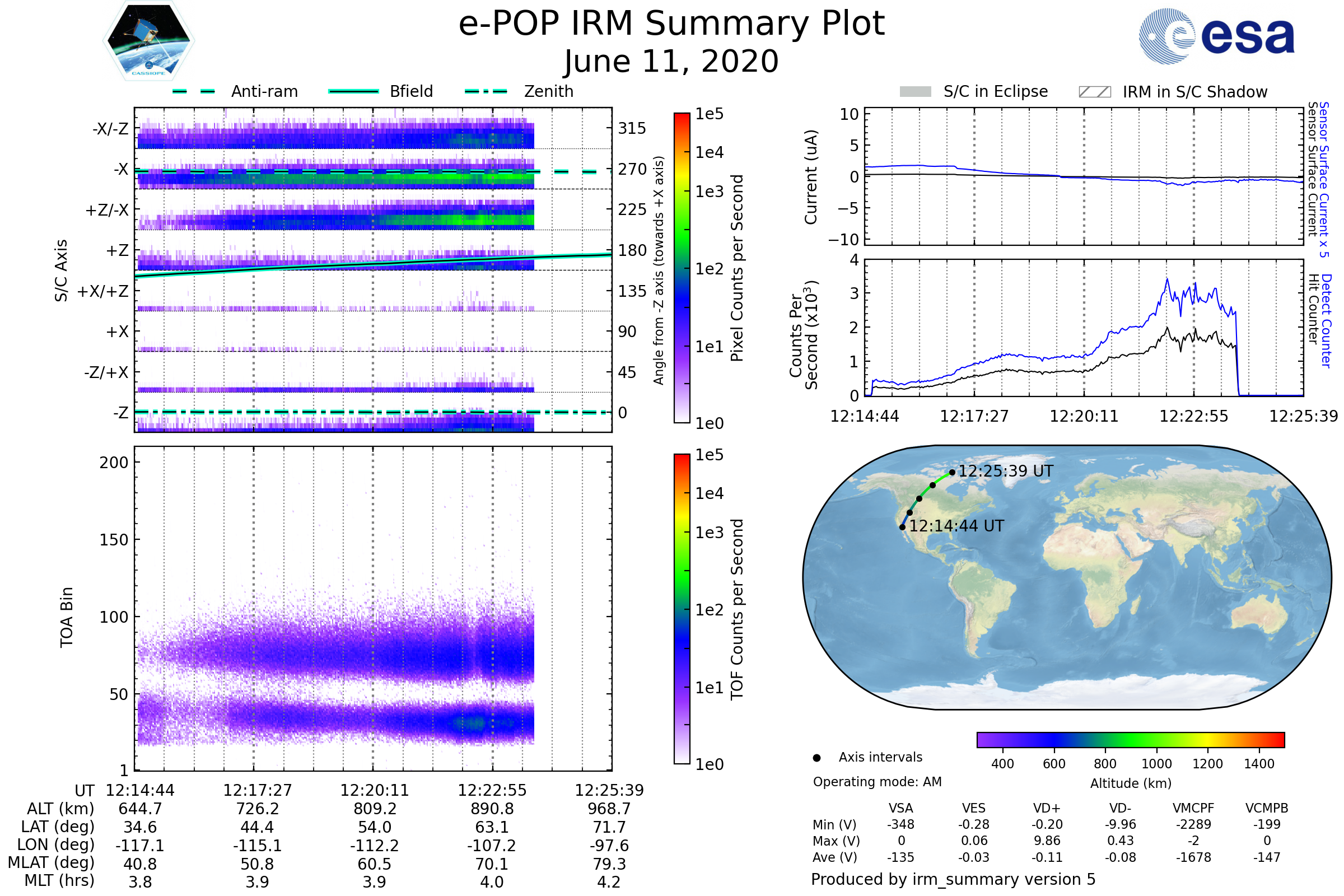Click the TOF Counts per Second colorbar

682,609
